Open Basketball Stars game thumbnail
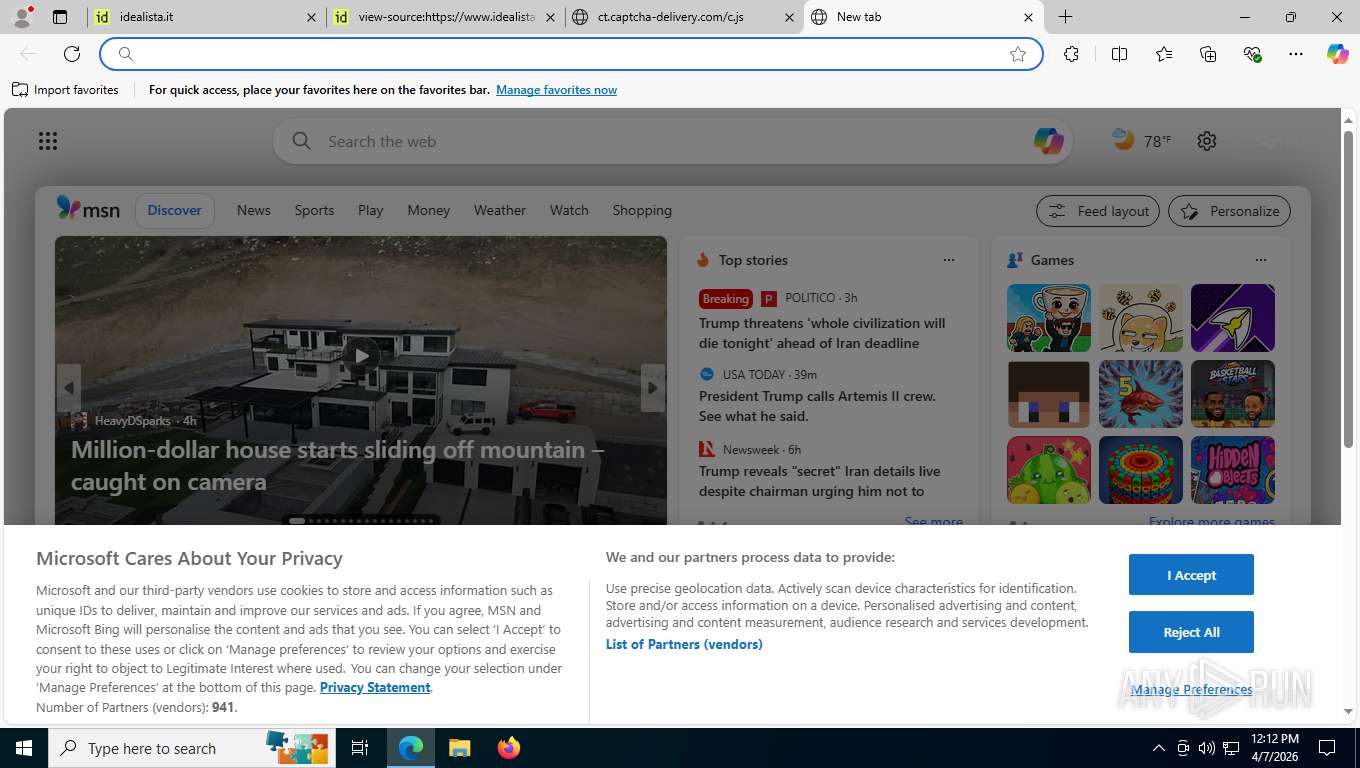 (x=1232, y=394)
